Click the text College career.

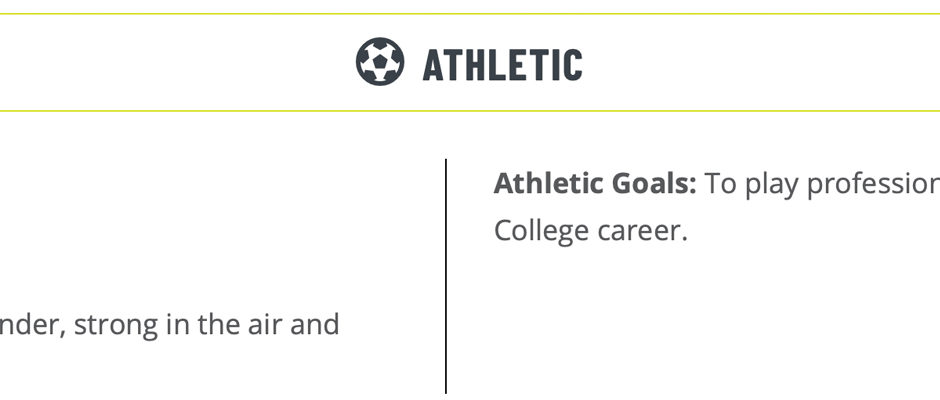(x=590, y=231)
